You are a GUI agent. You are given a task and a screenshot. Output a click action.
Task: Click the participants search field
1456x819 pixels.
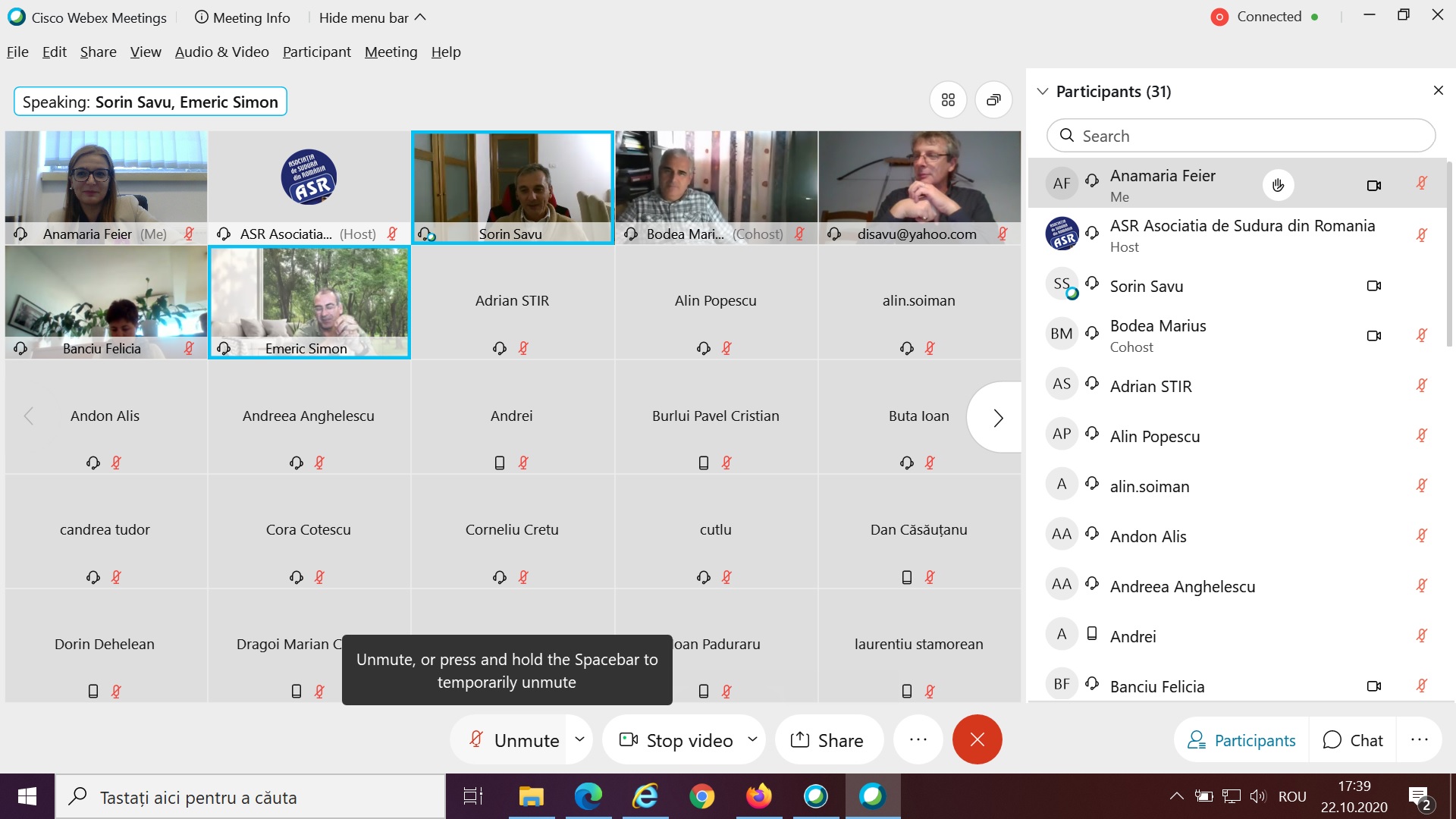point(1241,136)
